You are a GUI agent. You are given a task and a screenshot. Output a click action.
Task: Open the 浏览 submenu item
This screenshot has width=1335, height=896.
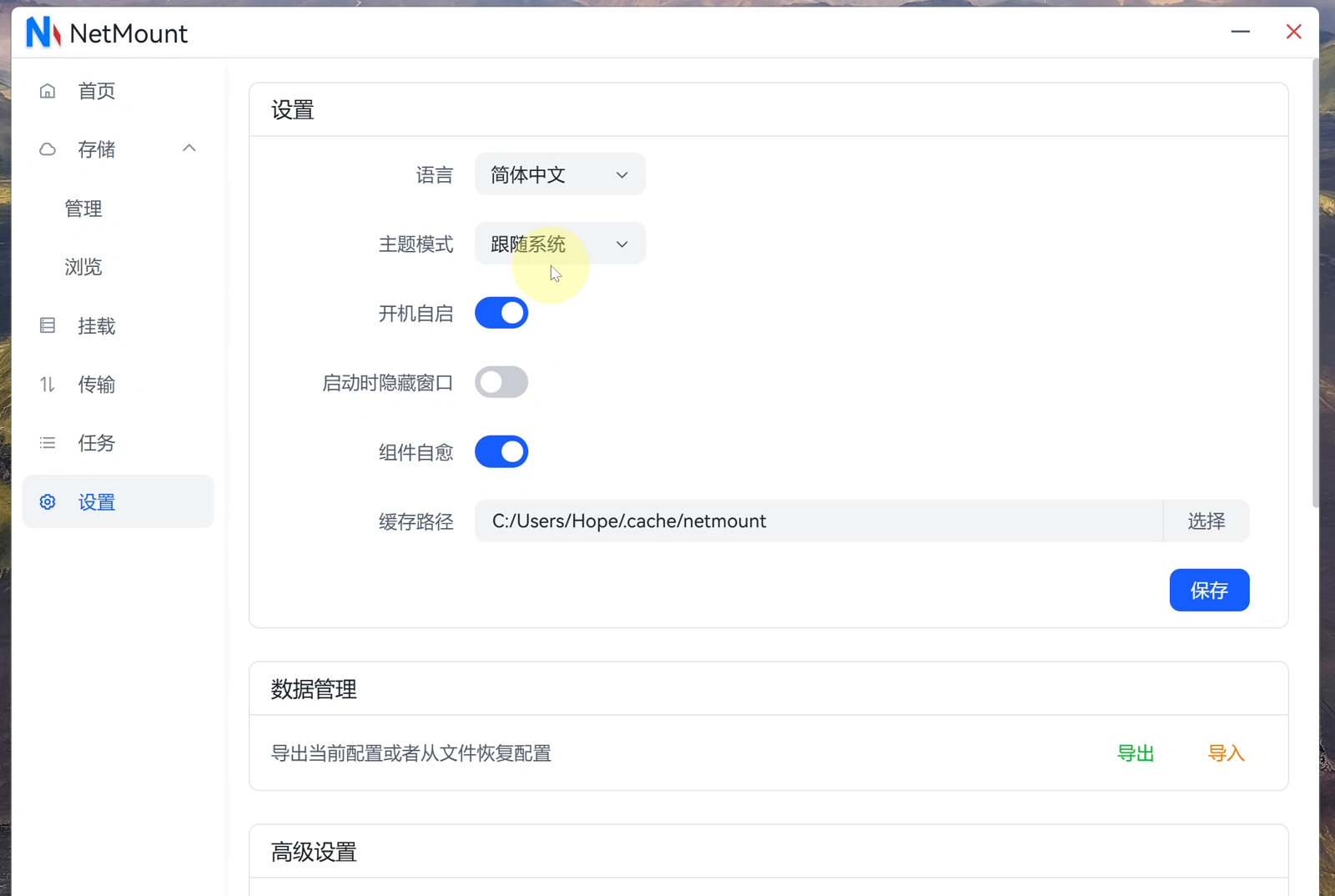(118, 267)
